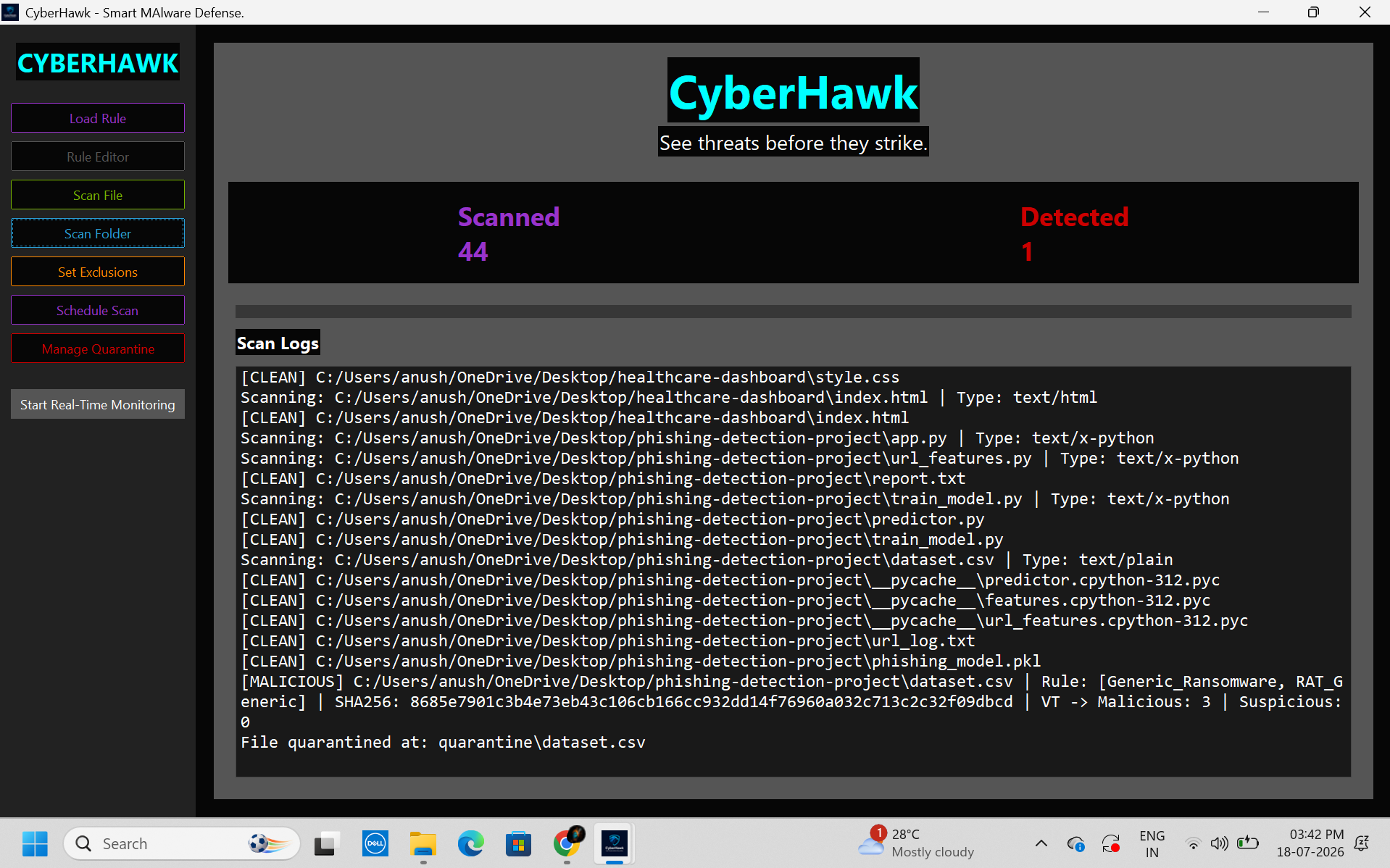Image resolution: width=1390 pixels, height=868 pixels.
Task: Click the taskbar Search box
Action: tap(182, 843)
